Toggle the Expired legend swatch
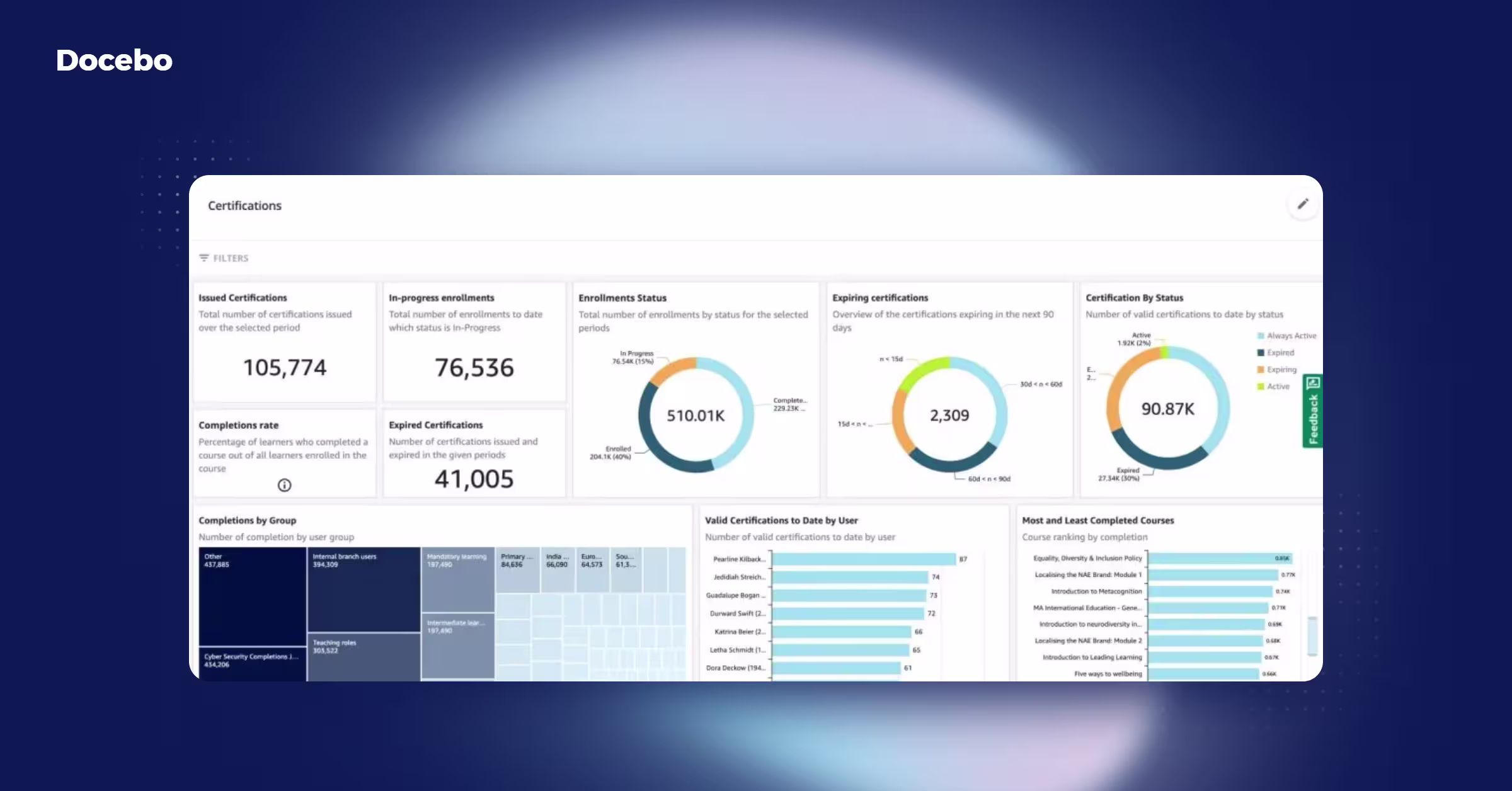The image size is (1512, 791). [x=1261, y=353]
